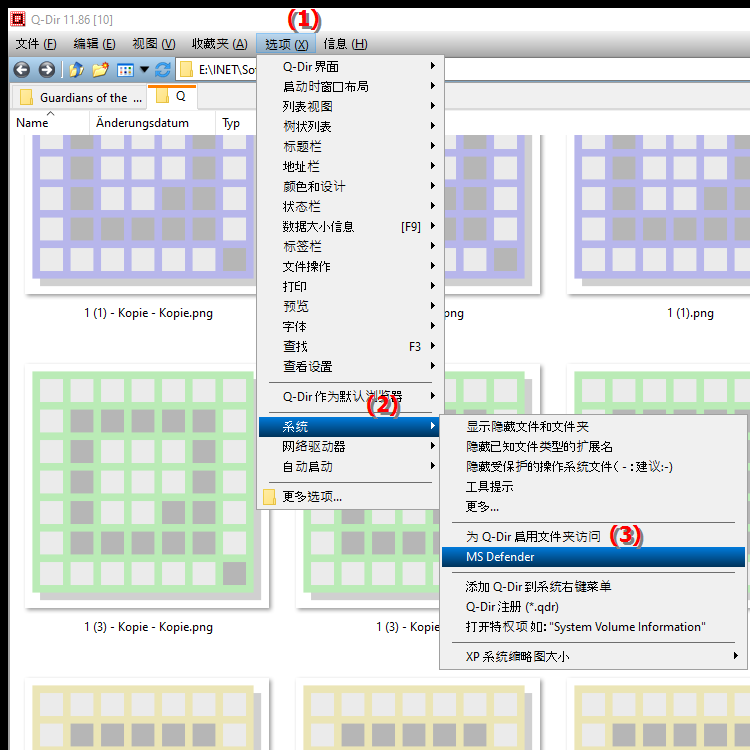750x750 pixels.
Task: Click the 更多... submenu entry
Action: [x=593, y=507]
